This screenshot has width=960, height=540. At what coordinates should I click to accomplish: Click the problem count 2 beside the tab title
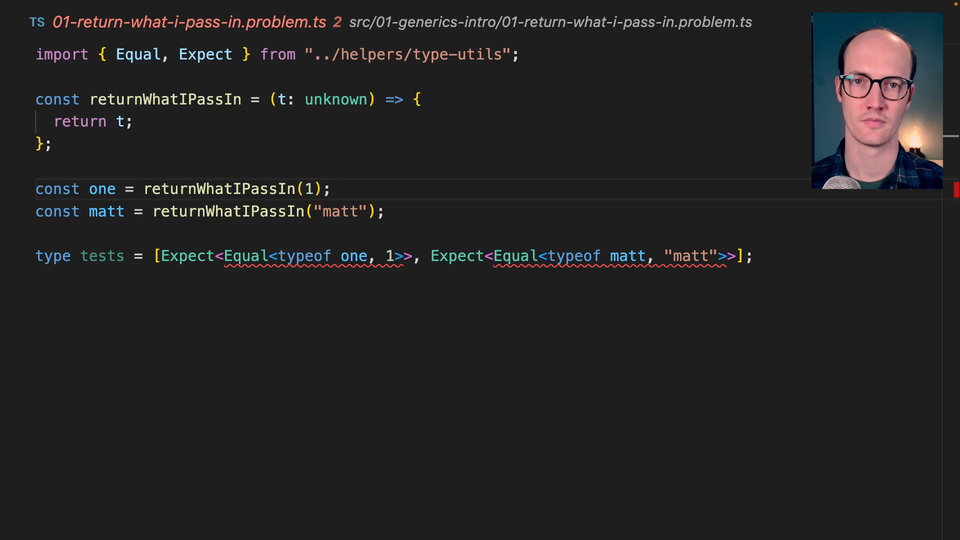pyautogui.click(x=337, y=22)
